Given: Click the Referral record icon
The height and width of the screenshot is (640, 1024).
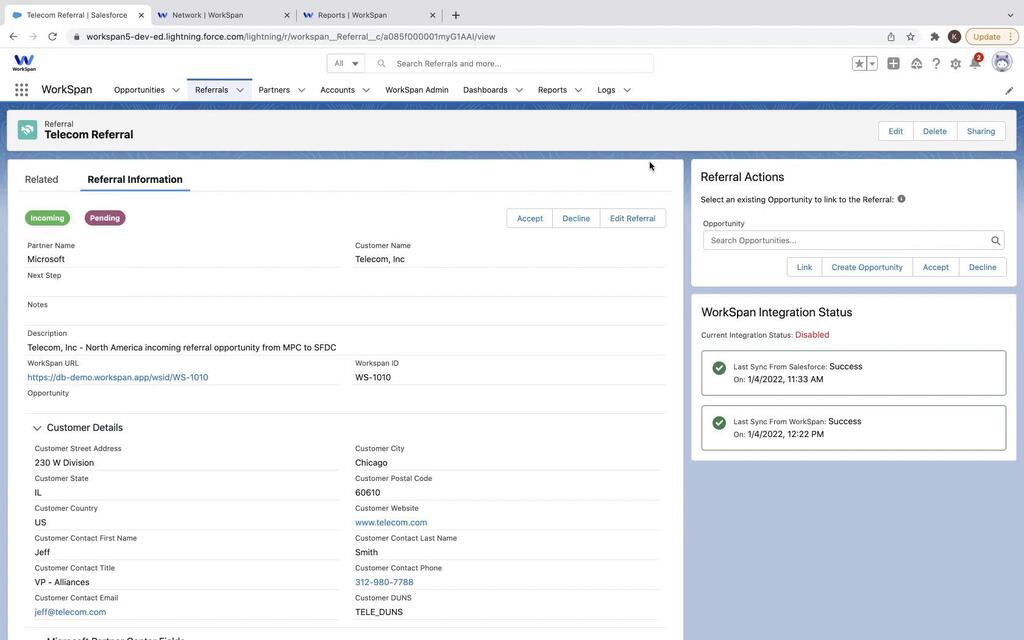Looking at the screenshot, I should click(x=27, y=129).
